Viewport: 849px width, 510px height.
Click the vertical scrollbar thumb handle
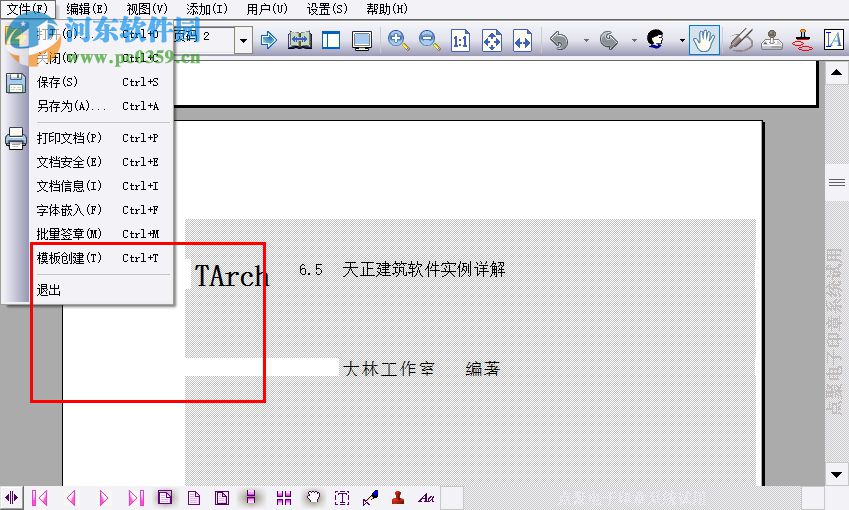837,182
